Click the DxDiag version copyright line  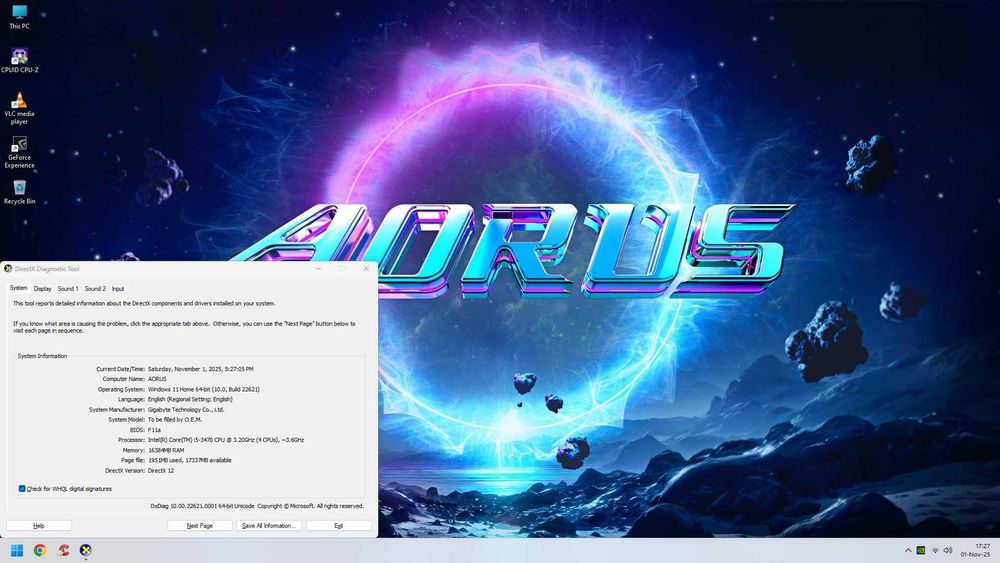[257, 506]
